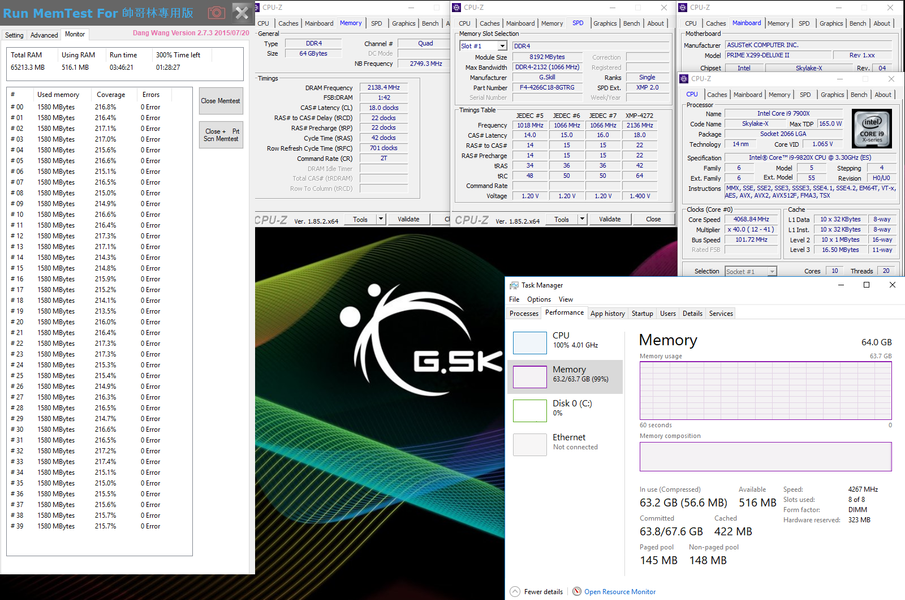The width and height of the screenshot is (905, 600).
Task: Select the CPU performance graph thumbnail
Action: point(530,343)
